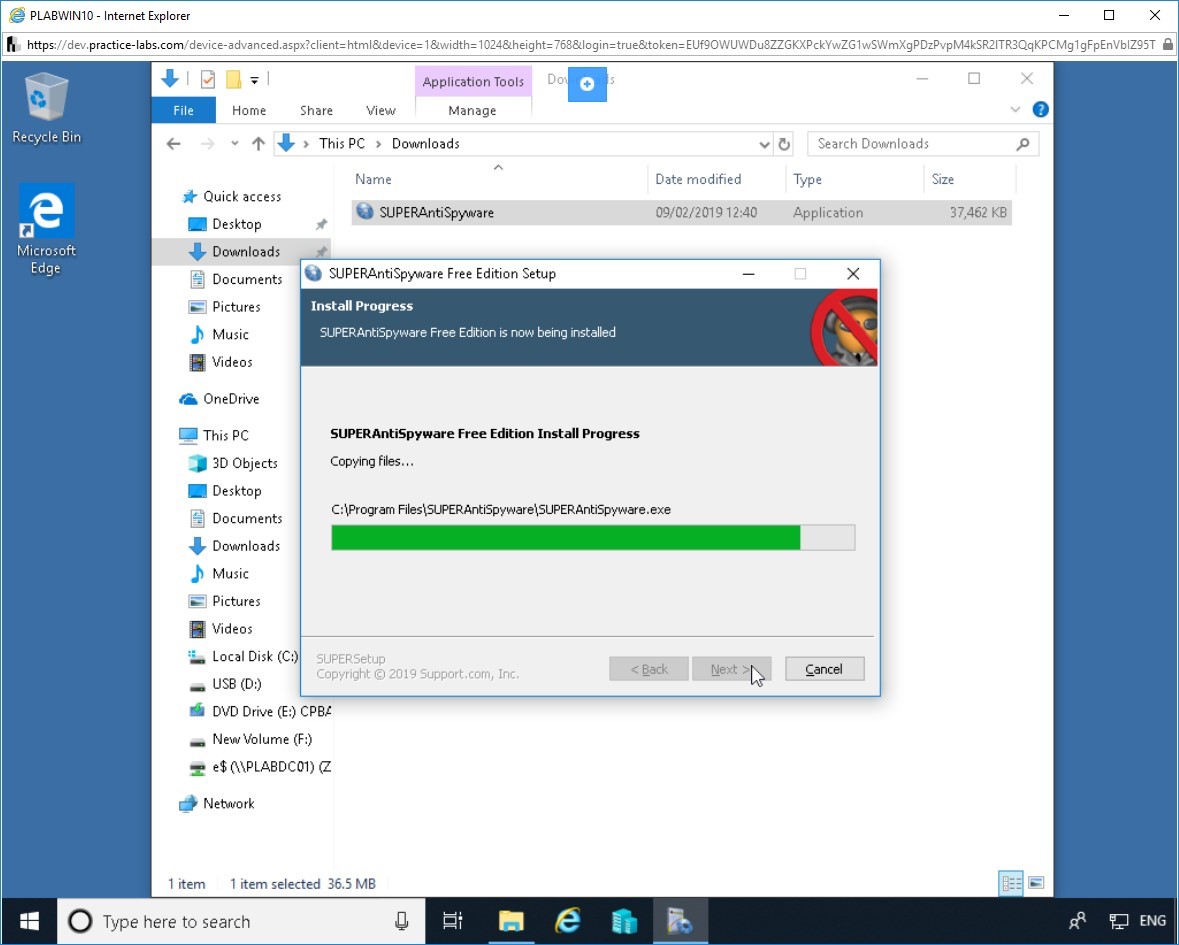Open the Customize Quick Access Toolbar dropdown

pos(254,80)
